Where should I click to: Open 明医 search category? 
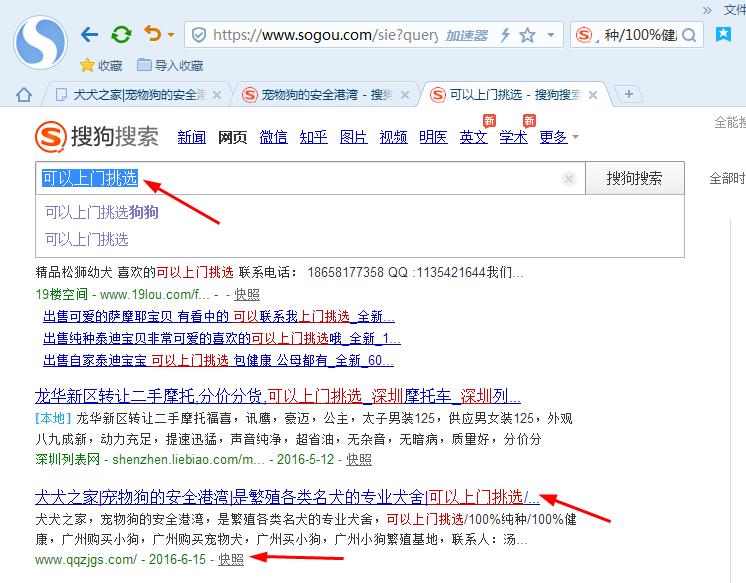point(433,137)
